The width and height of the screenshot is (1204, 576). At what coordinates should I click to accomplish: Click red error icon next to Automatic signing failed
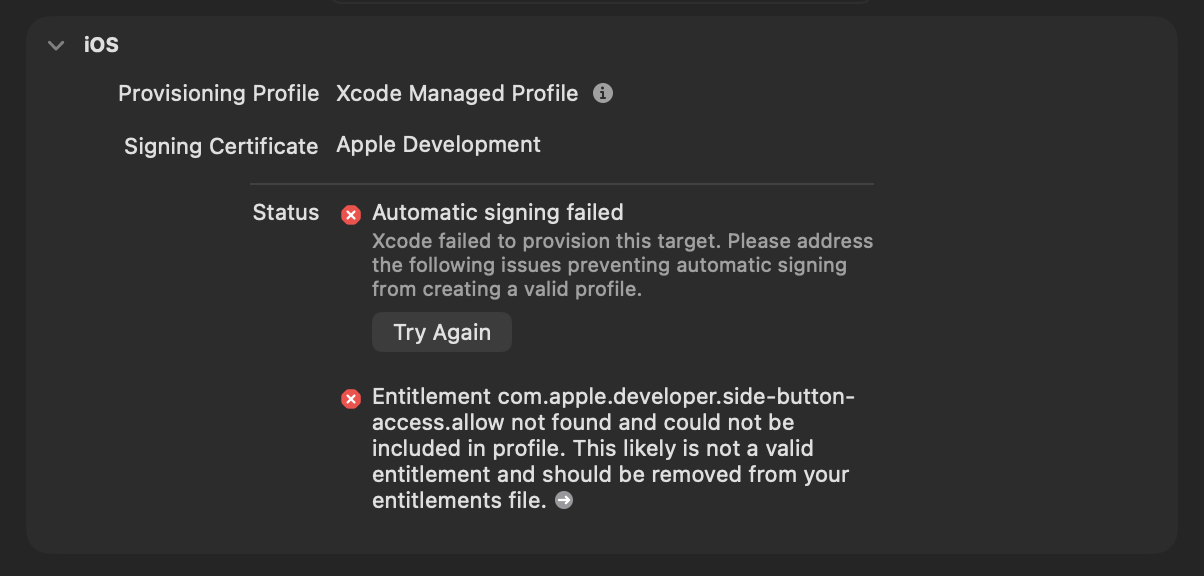351,214
